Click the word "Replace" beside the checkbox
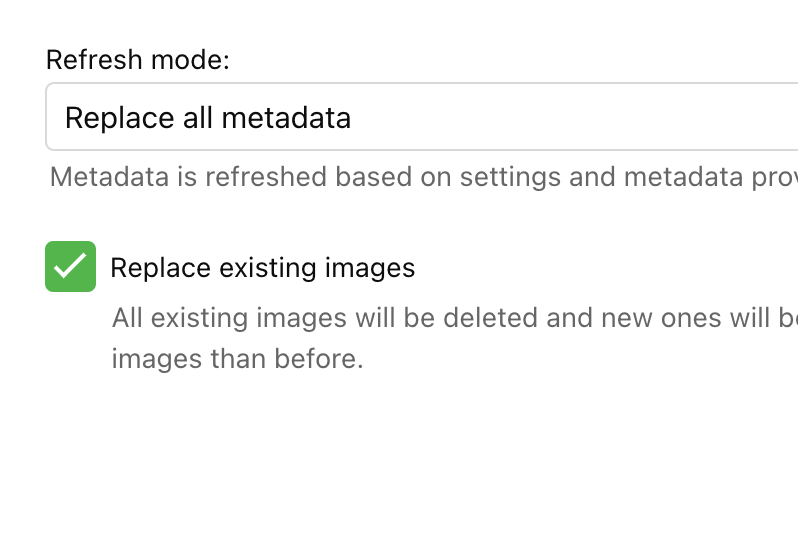The image size is (798, 550). click(160, 268)
